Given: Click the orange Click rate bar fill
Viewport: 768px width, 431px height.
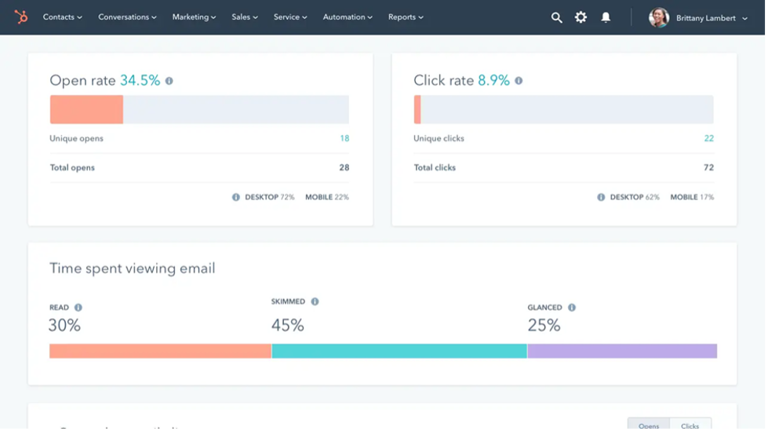Looking at the screenshot, I should (x=419, y=110).
